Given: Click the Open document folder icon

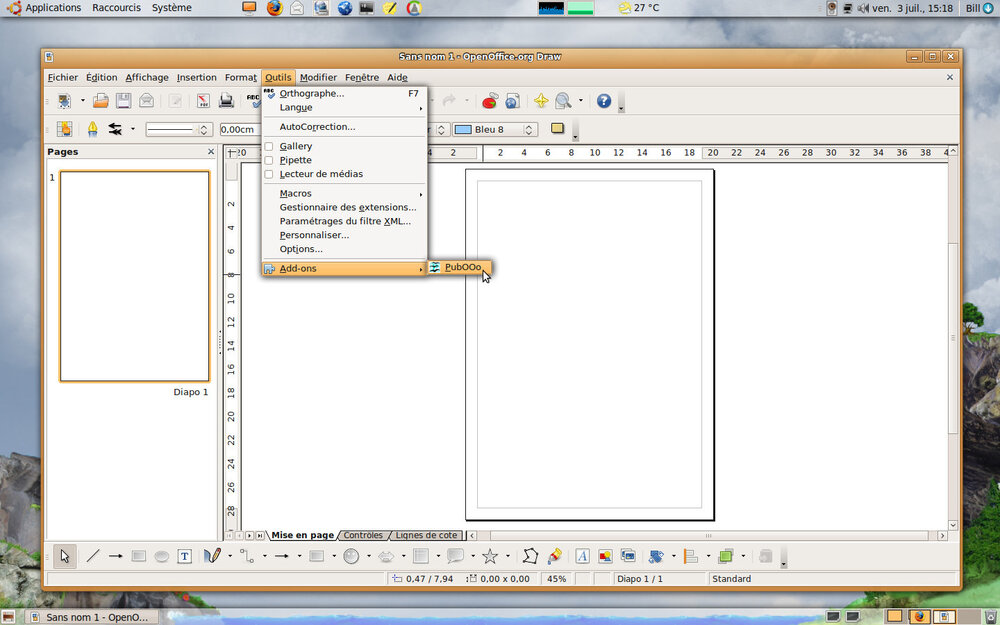Looking at the screenshot, I should [100, 101].
